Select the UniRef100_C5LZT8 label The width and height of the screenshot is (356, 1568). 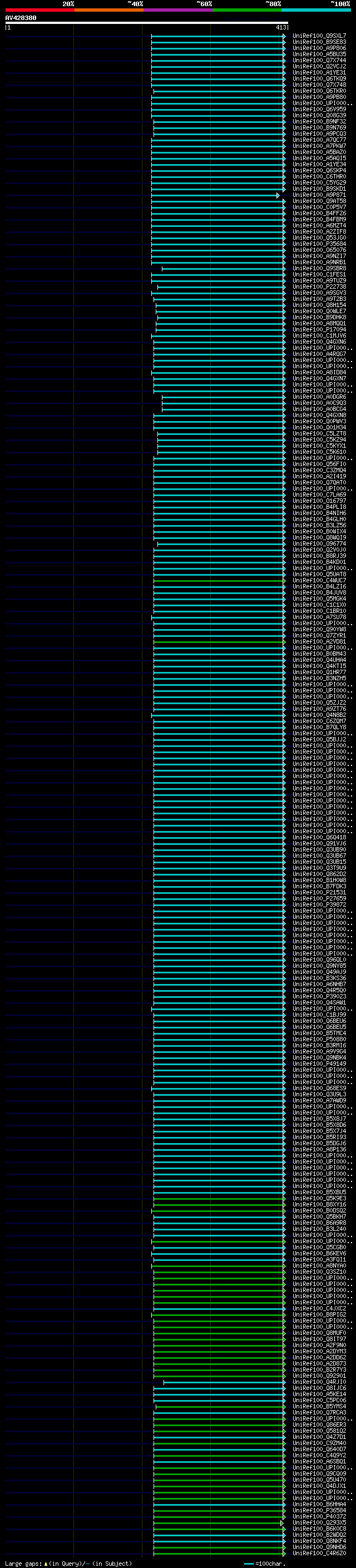tap(319, 433)
